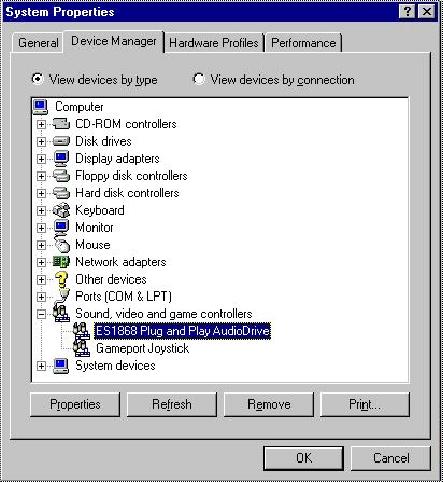Select the CD-ROM controllers drive icon
The image size is (443, 482).
[61, 124]
